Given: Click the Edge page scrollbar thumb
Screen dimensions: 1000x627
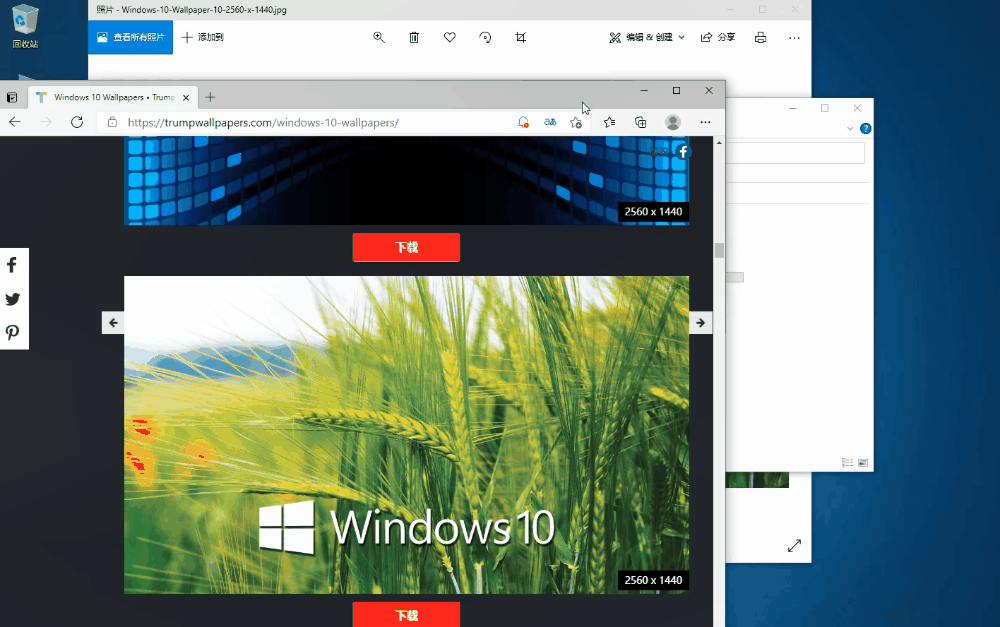Looking at the screenshot, I should click(719, 250).
